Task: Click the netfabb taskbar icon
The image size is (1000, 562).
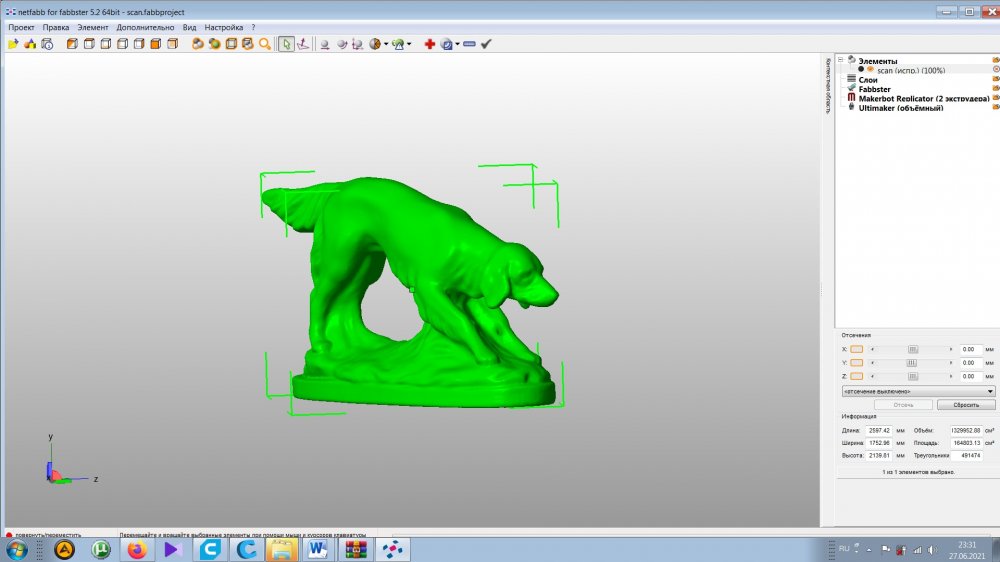Action: 392,549
